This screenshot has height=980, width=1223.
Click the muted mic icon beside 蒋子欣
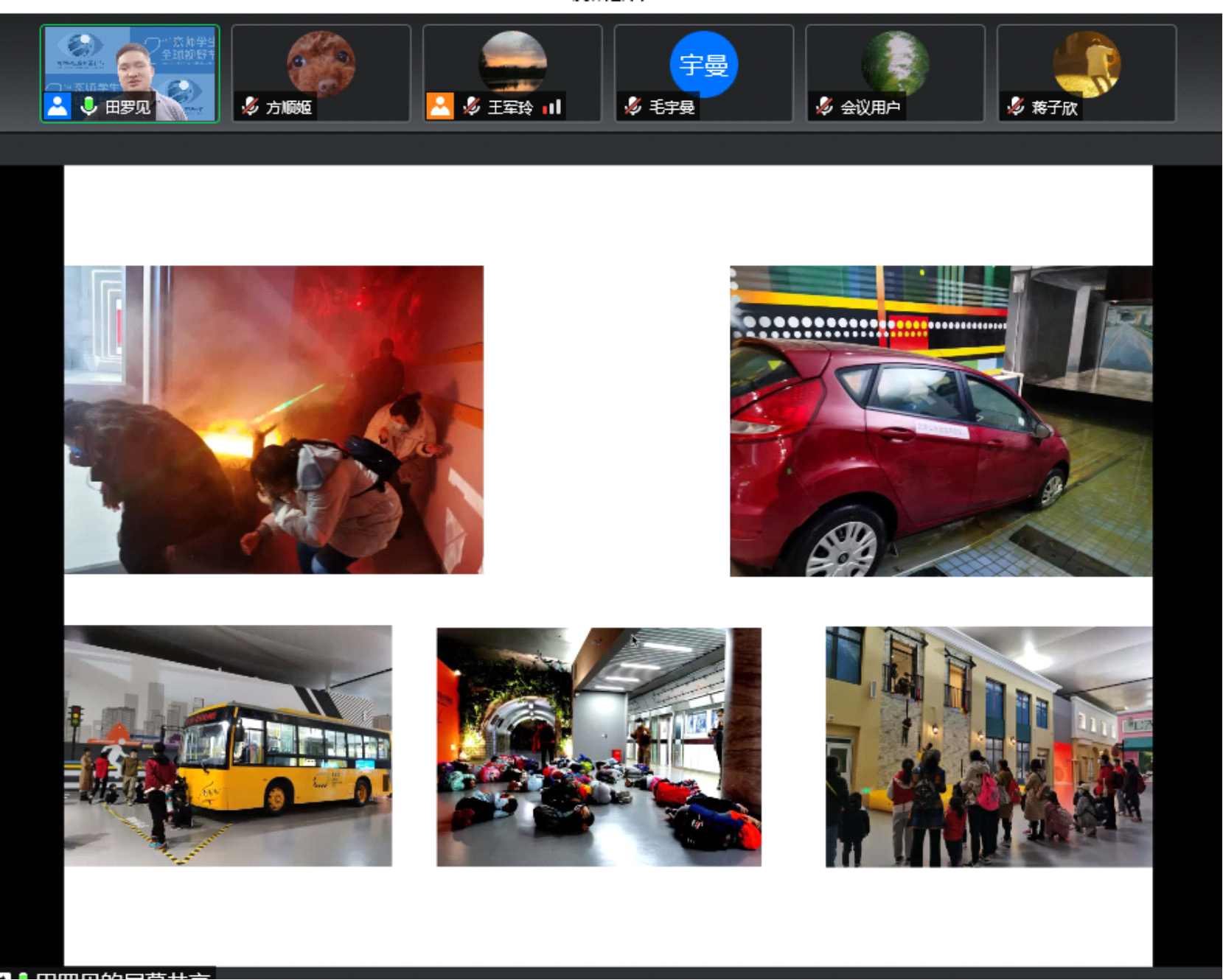tap(1016, 107)
